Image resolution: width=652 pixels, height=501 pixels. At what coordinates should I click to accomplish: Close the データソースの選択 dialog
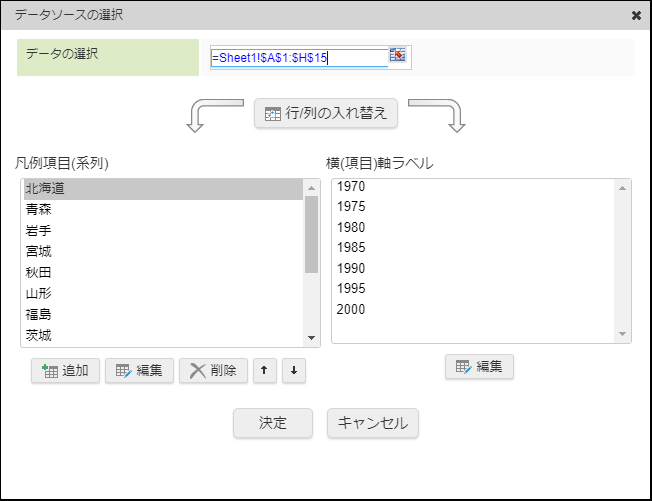tap(636, 15)
